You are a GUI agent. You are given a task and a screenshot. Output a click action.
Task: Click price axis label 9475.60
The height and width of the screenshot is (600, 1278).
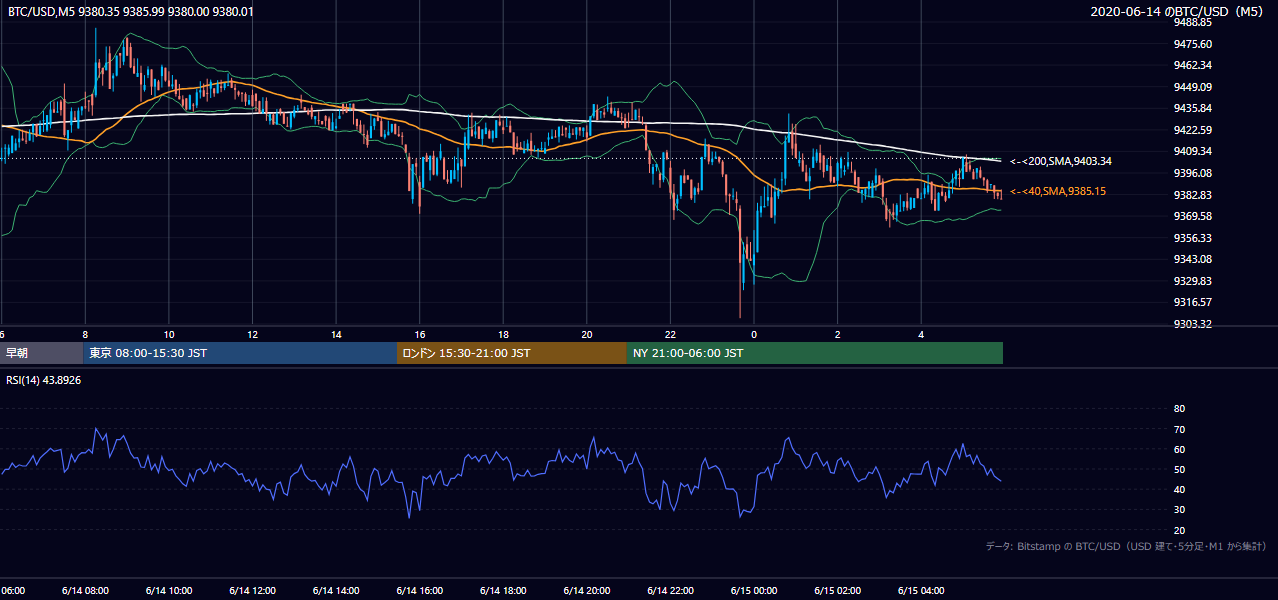tap(1193, 44)
